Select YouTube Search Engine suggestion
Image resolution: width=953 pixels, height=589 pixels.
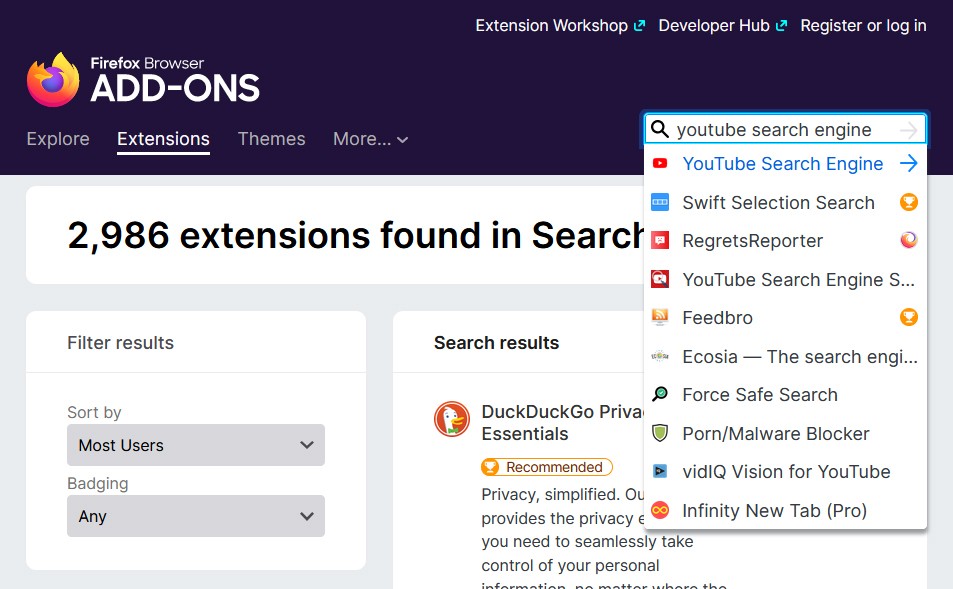pyautogui.click(x=785, y=164)
